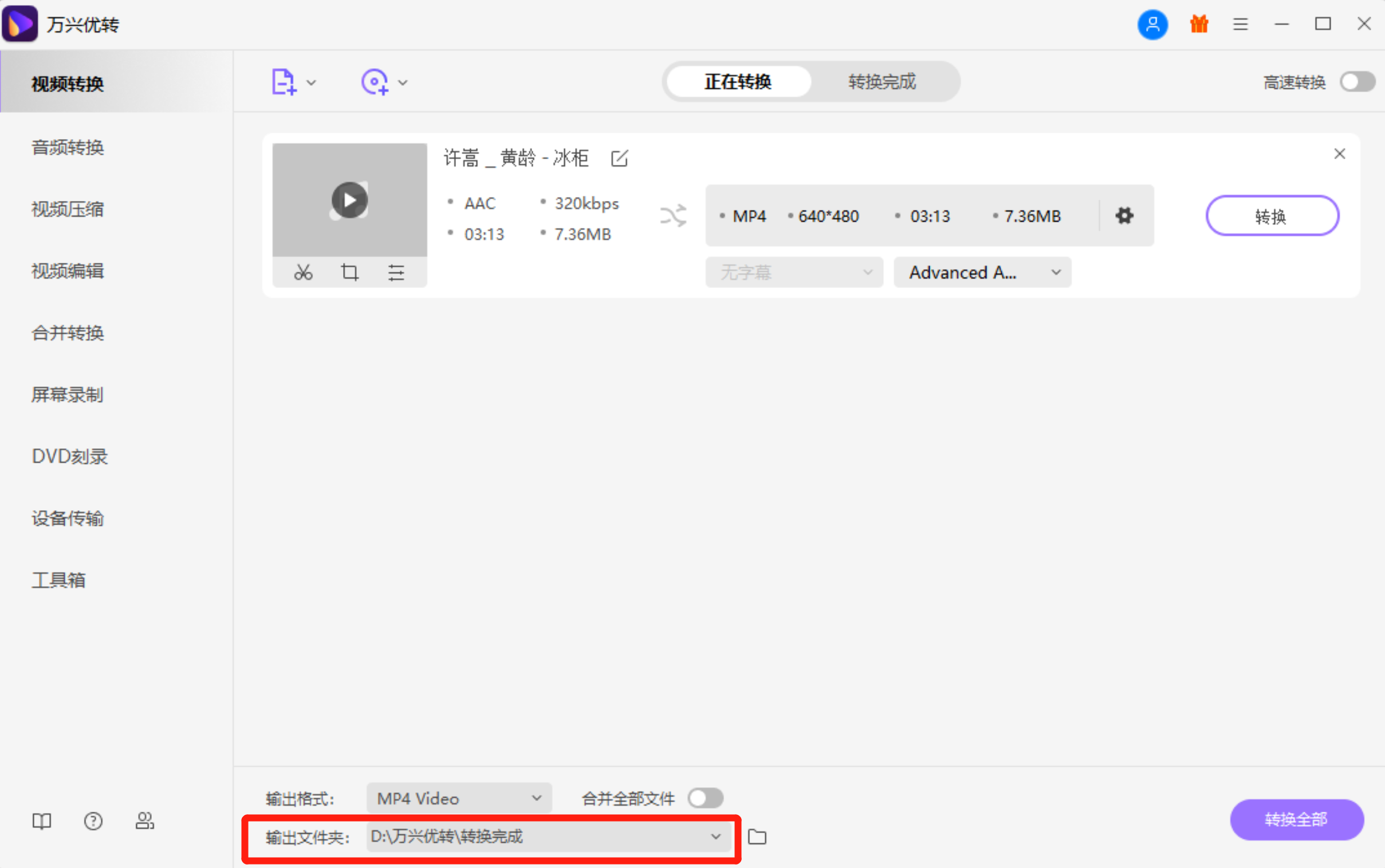The image size is (1385, 868).
Task: Open the user guide book icon
Action: pos(41,821)
